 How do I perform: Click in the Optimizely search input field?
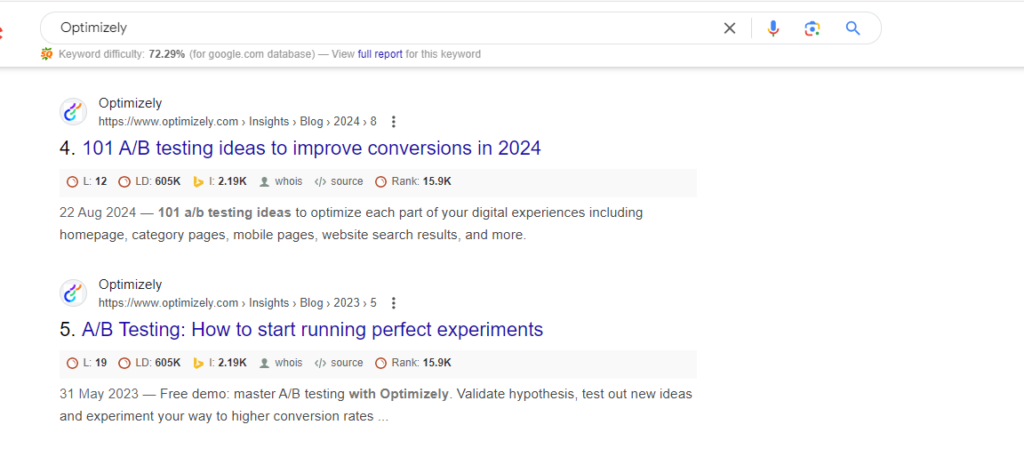coord(380,28)
